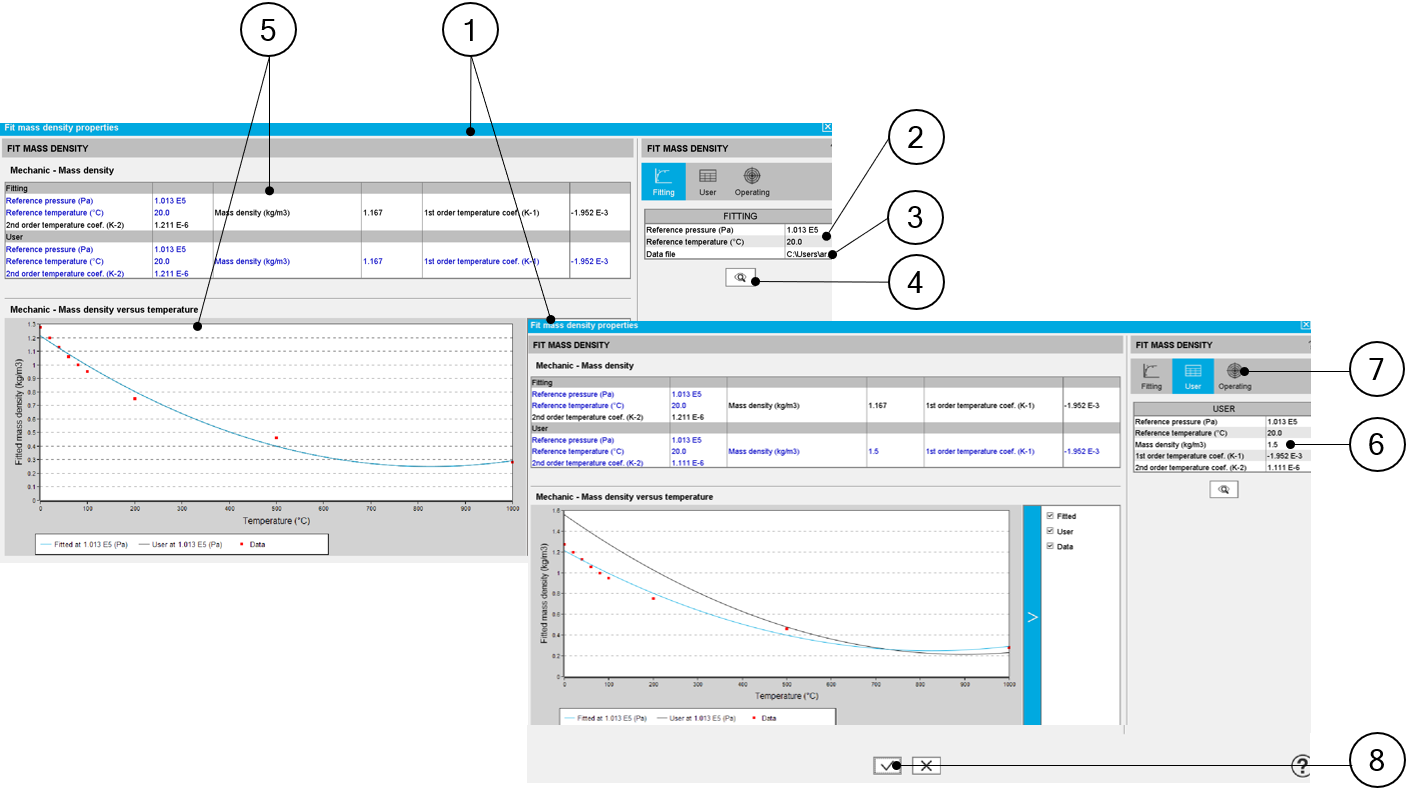Edit Mass density value 1.5 in USER table
The image size is (1414, 796).
[1286, 444]
